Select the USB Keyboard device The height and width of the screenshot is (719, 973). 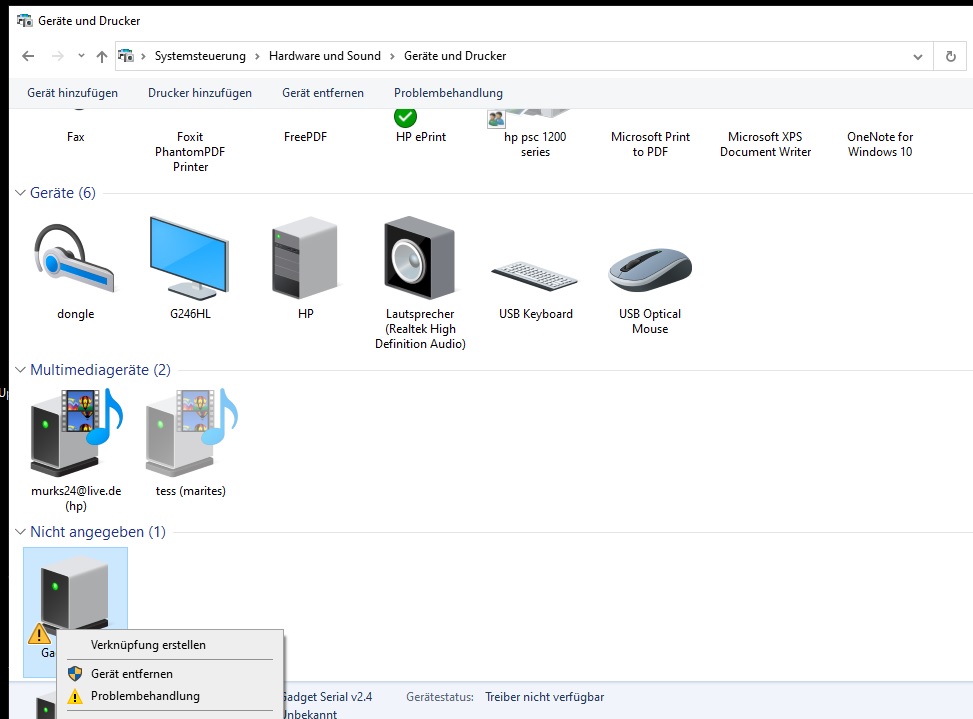(x=535, y=276)
